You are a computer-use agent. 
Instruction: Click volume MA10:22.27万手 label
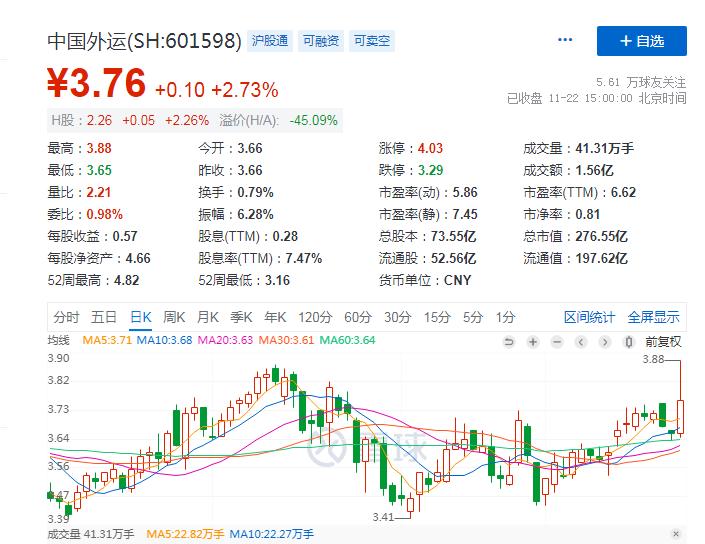pos(272,534)
